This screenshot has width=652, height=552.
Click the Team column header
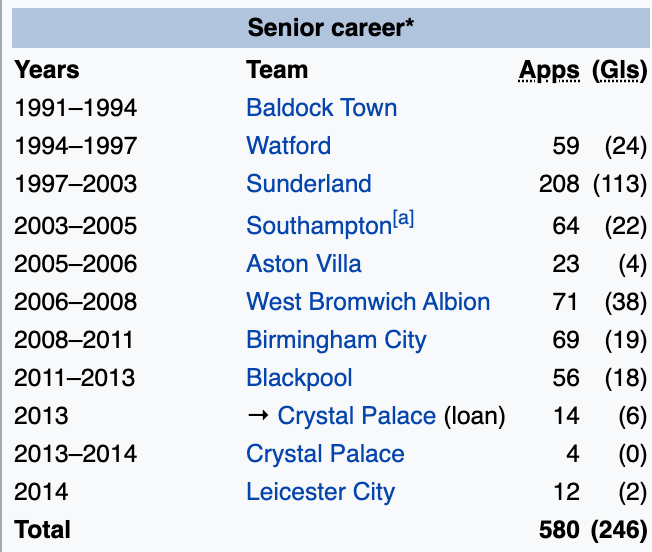tap(277, 70)
